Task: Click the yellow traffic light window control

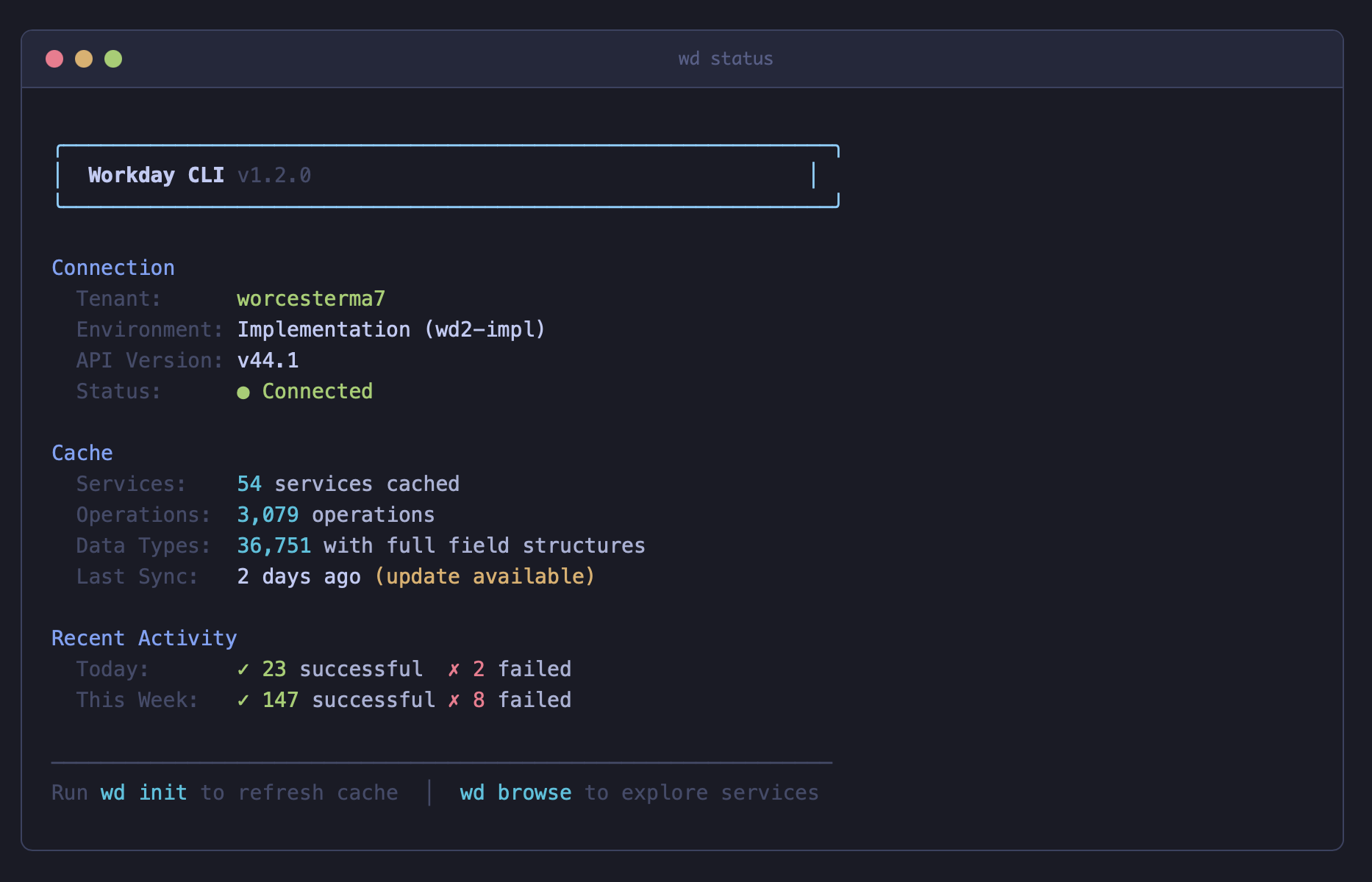Action: pyautogui.click(x=85, y=59)
